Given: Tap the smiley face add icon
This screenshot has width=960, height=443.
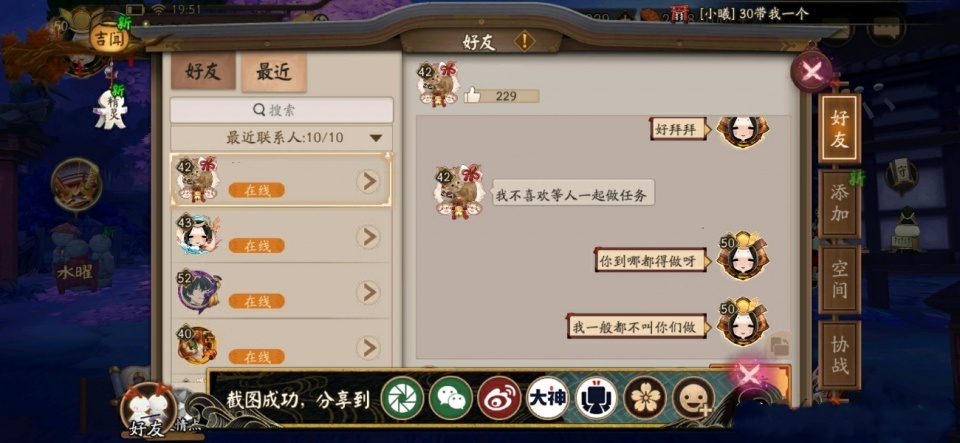Looking at the screenshot, I should 694,398.
